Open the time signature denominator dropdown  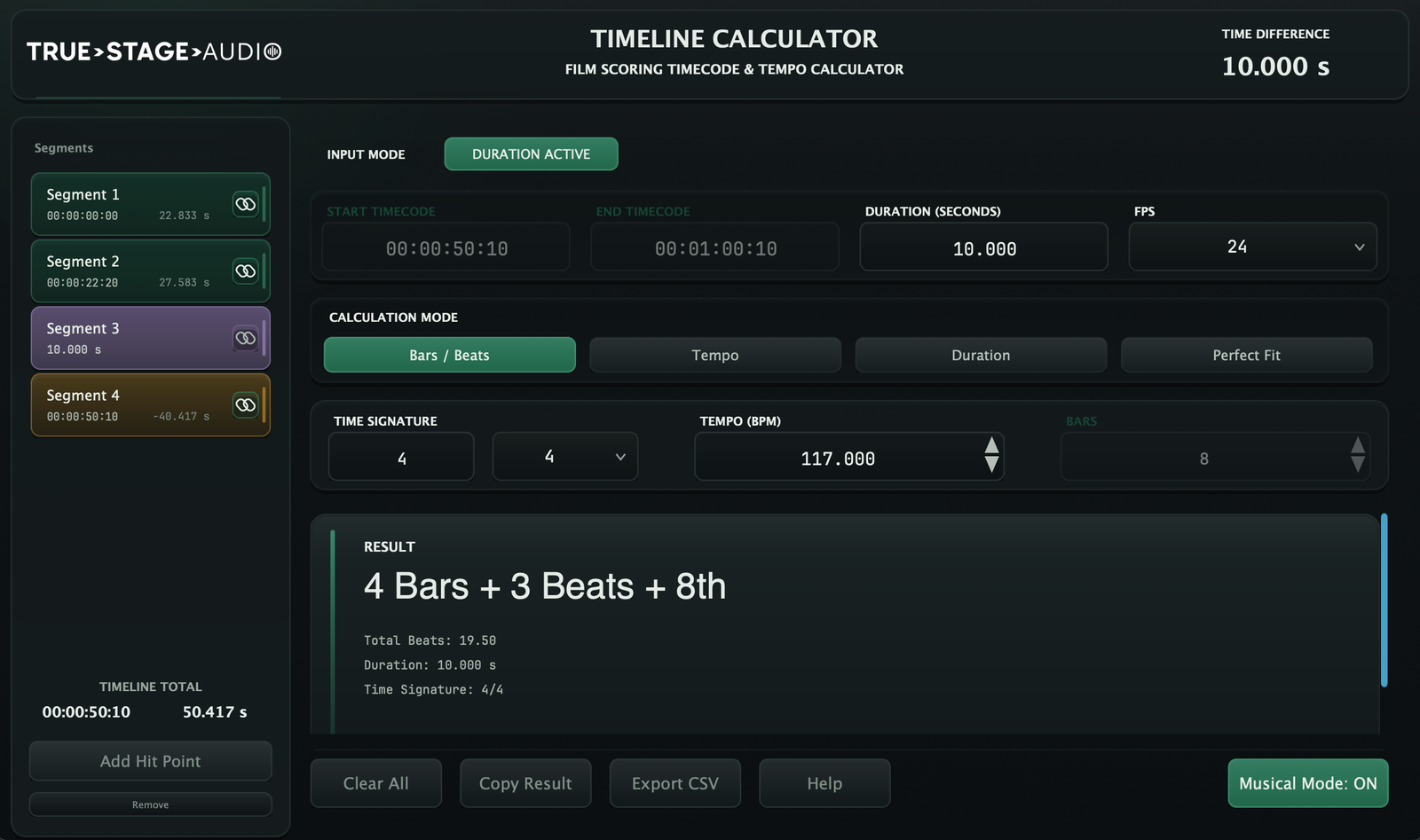(564, 456)
